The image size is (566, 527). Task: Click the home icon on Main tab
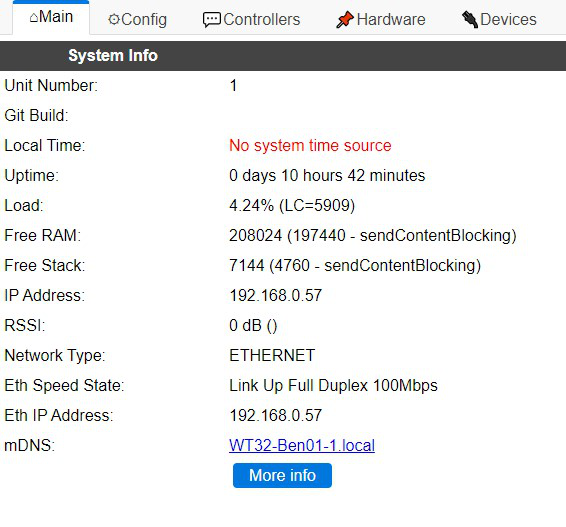point(34,17)
